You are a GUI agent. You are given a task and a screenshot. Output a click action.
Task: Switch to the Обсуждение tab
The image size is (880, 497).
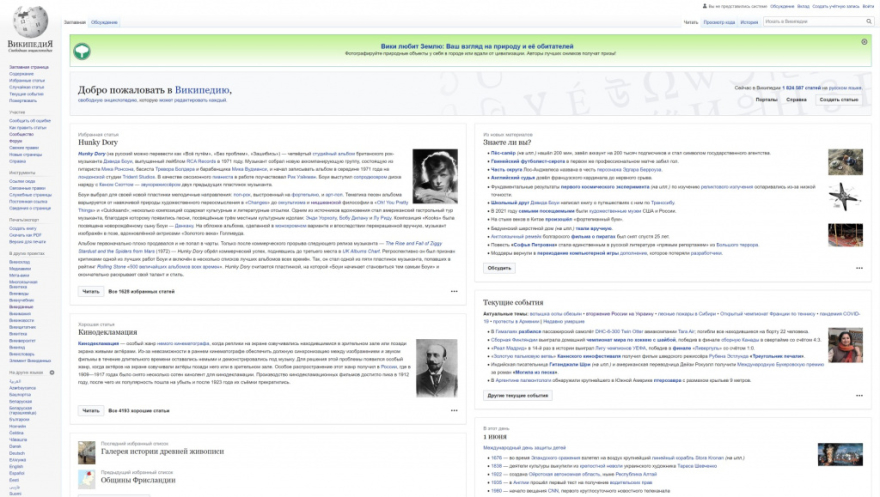103,21
